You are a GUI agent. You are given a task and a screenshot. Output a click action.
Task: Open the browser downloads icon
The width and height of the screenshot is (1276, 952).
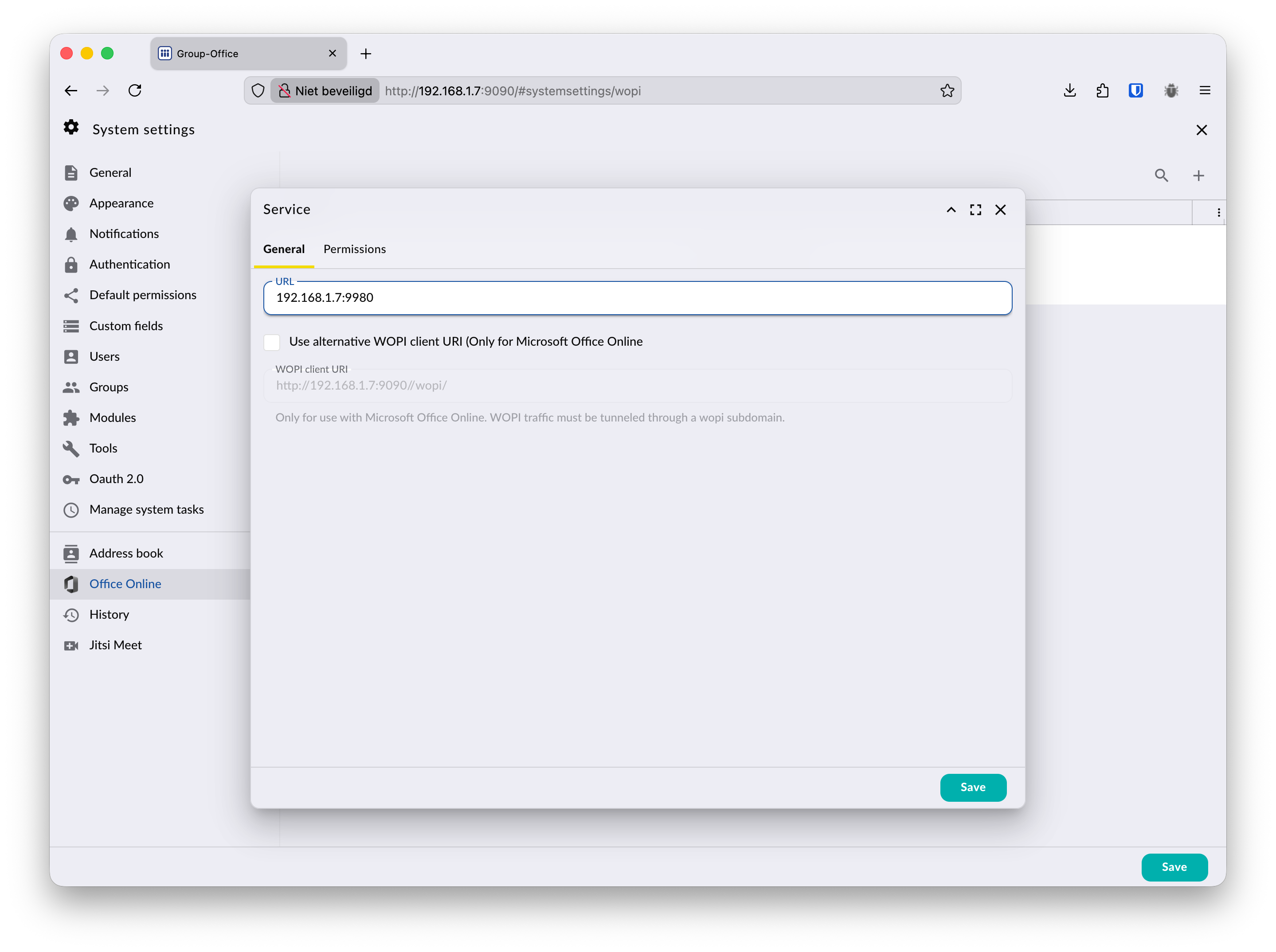tap(1070, 90)
